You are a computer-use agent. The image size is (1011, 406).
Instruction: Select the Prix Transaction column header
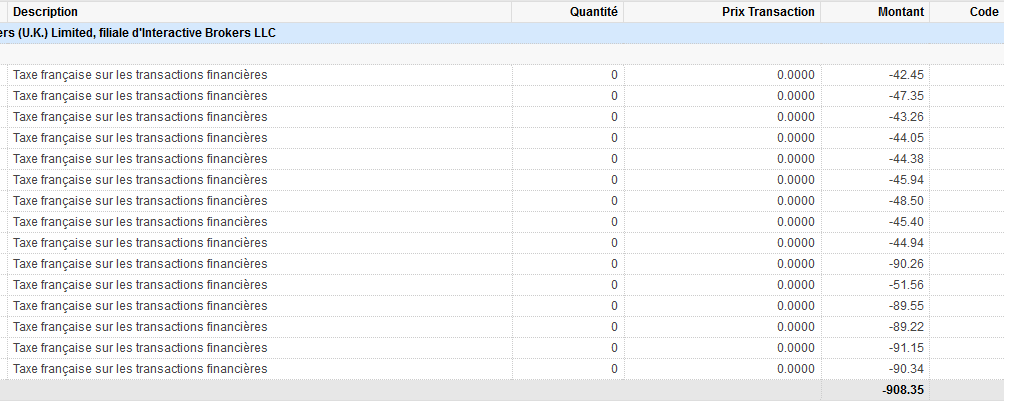point(768,11)
